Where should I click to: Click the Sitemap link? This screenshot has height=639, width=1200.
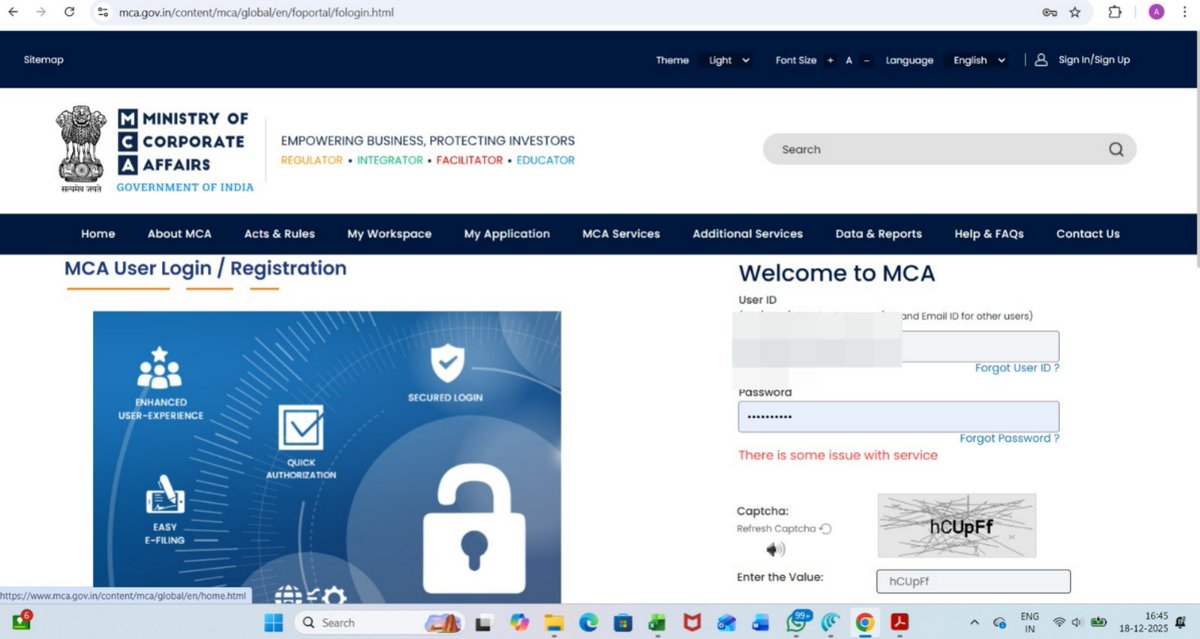click(44, 60)
